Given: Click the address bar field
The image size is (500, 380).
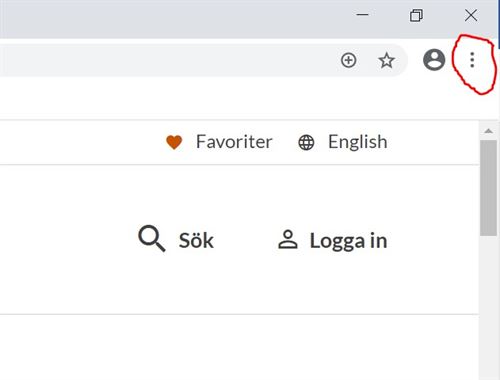Looking at the screenshot, I should [x=167, y=60].
